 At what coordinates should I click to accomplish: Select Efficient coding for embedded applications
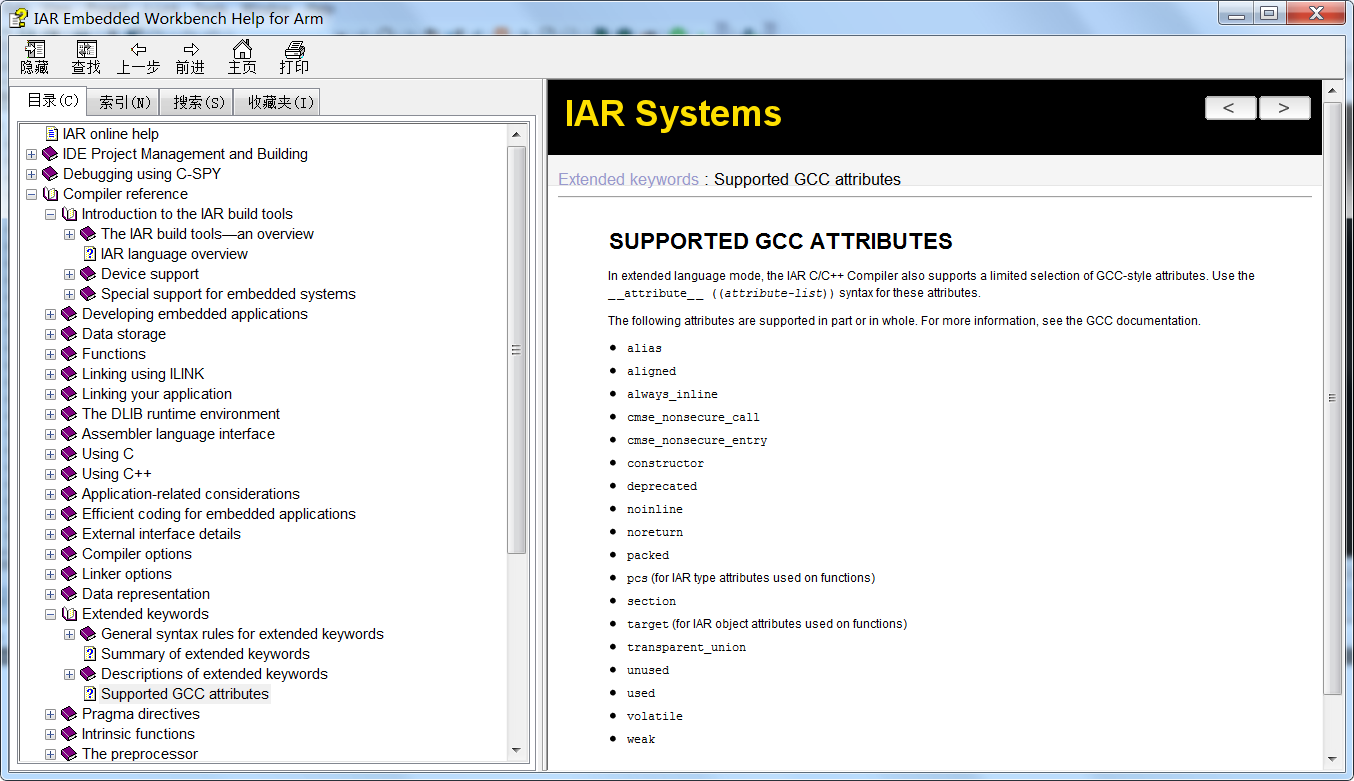[219, 514]
